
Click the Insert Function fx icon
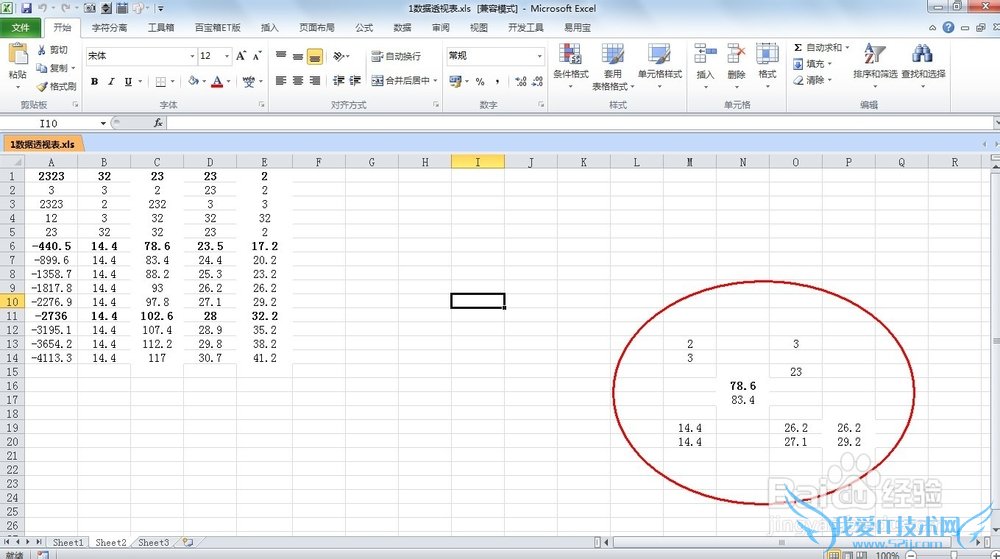[158, 123]
